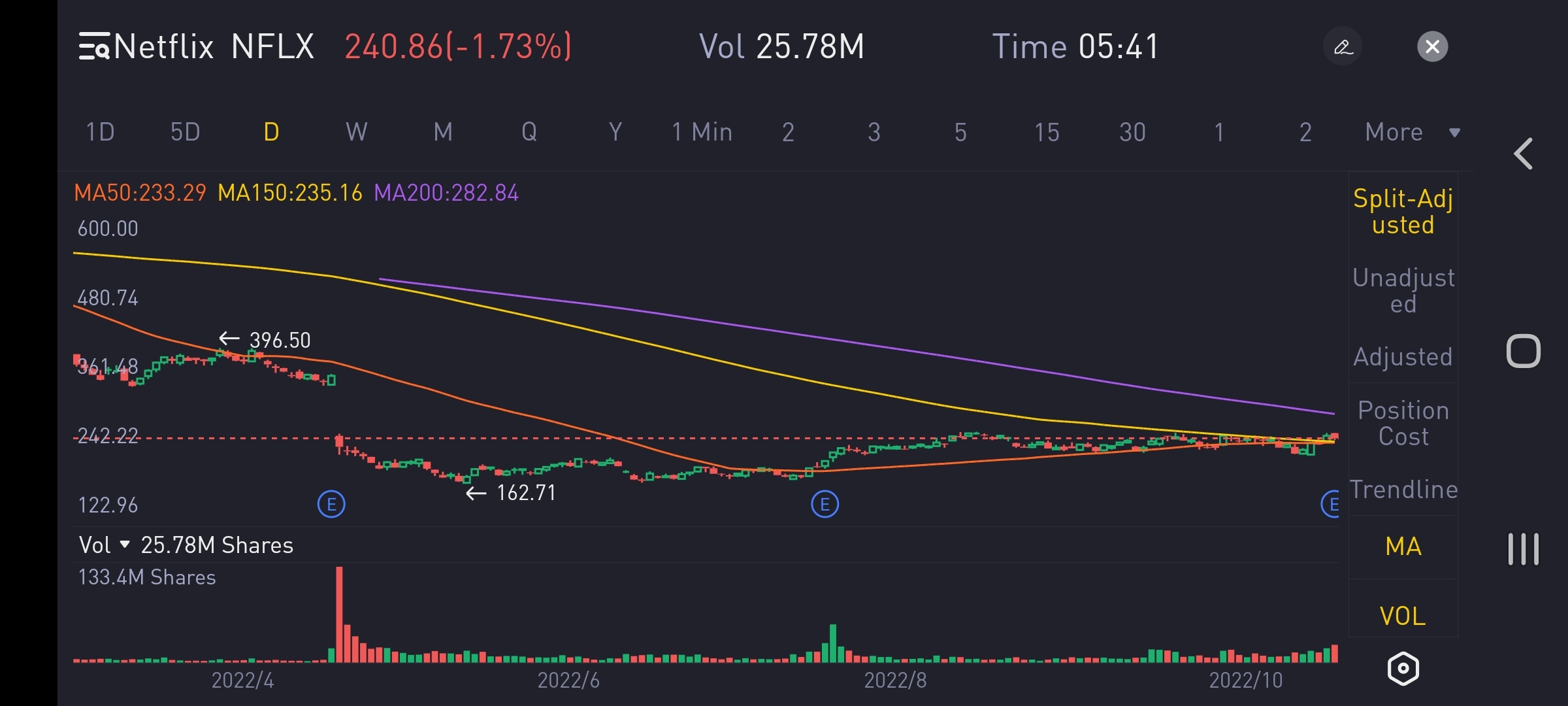Tap the Trendline button
Image resolution: width=1568 pixels, height=706 pixels.
click(1403, 489)
